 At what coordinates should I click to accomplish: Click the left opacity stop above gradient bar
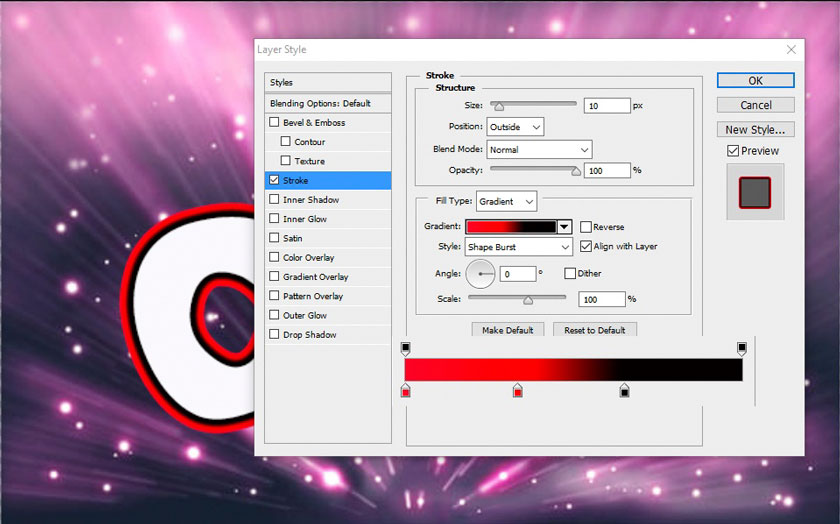(x=406, y=349)
